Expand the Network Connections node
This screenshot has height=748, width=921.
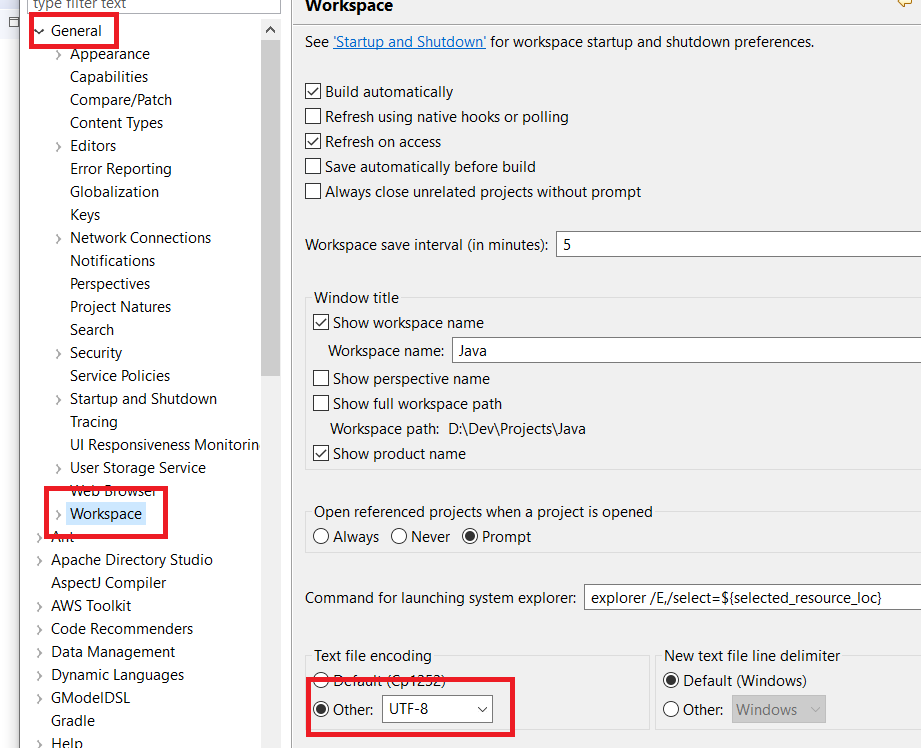click(x=59, y=238)
